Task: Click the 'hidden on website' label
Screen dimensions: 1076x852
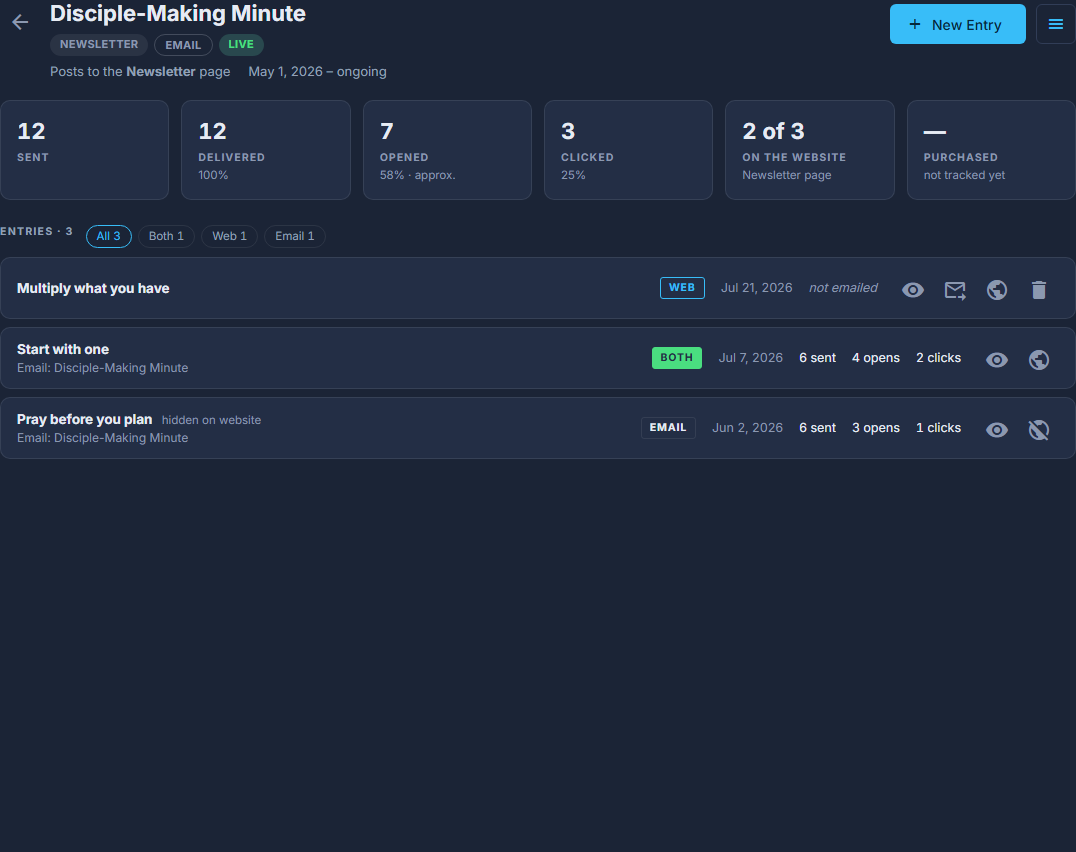Action: (x=211, y=420)
